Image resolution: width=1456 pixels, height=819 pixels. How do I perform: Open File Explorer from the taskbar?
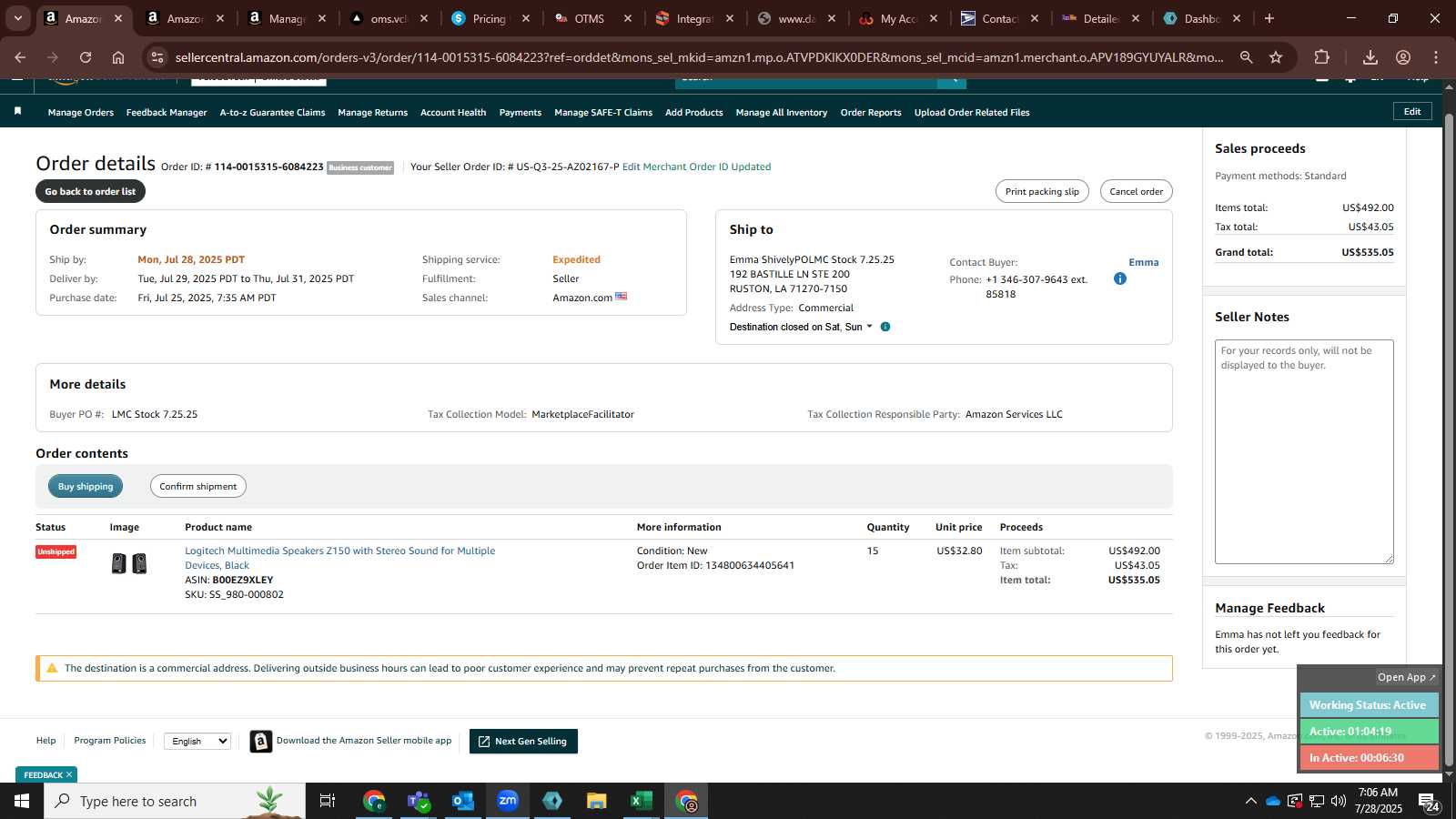tap(596, 801)
